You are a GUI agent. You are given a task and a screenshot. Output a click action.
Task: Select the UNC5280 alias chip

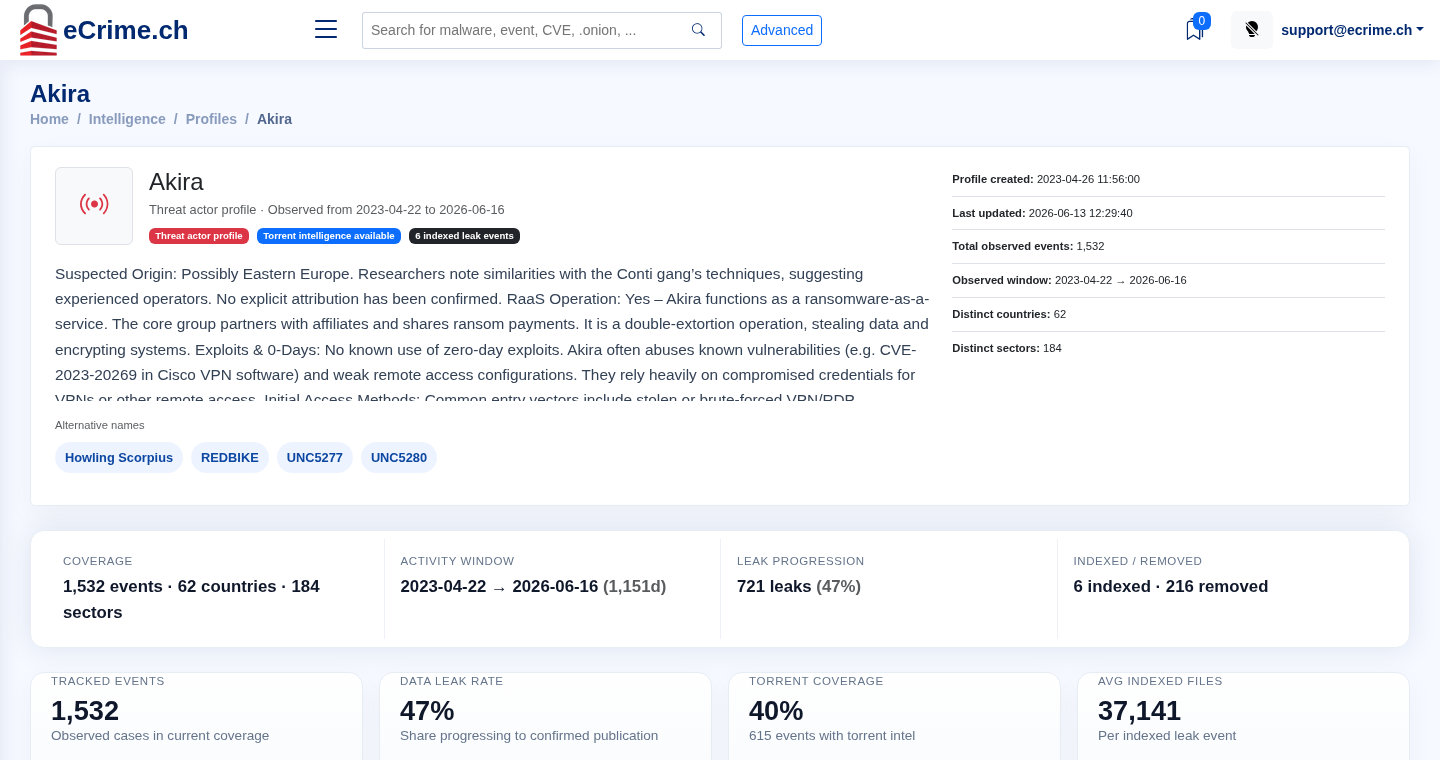pos(399,457)
